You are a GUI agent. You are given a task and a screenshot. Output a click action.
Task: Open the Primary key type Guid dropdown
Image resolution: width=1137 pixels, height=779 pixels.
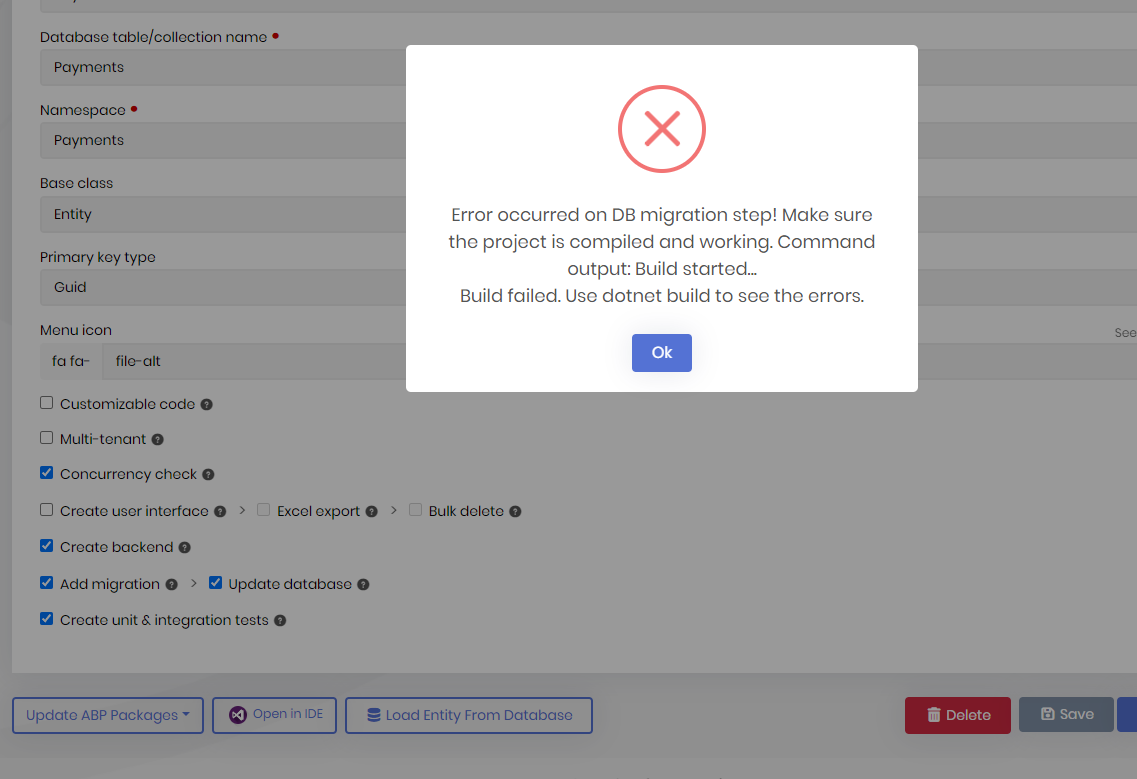click(222, 287)
